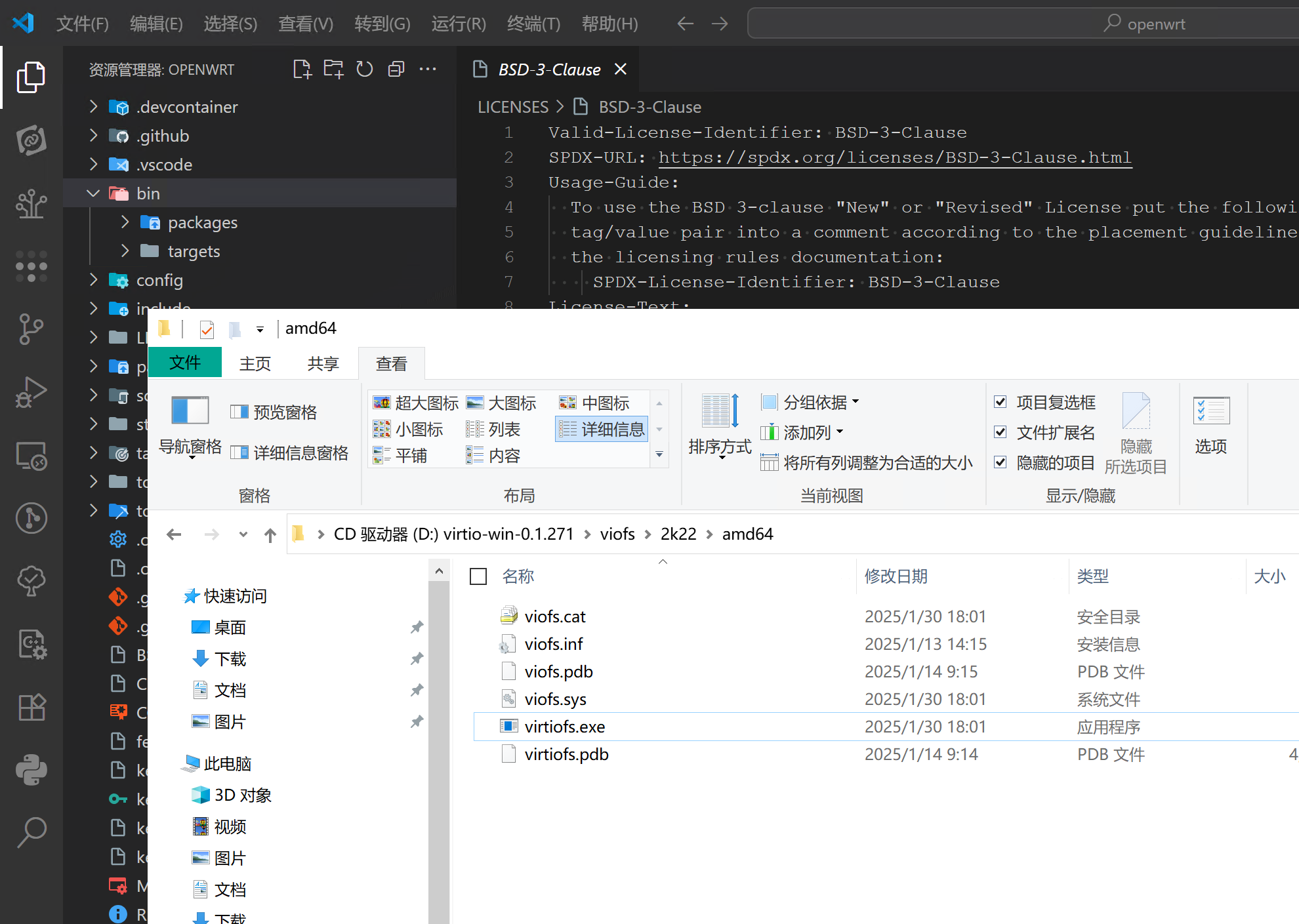Open the Source Control view in activity bar
This screenshot has height=924, width=1299.
[31, 329]
